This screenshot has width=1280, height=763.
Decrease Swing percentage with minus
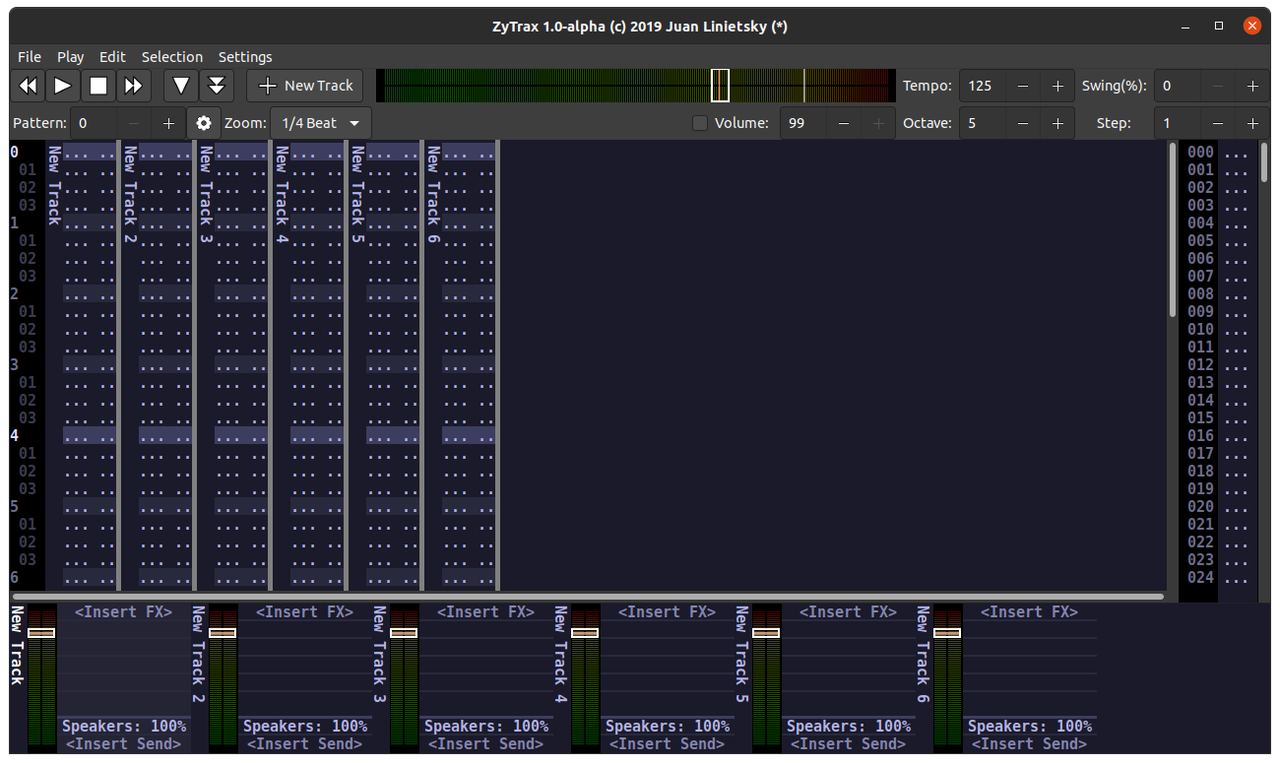(x=1217, y=86)
